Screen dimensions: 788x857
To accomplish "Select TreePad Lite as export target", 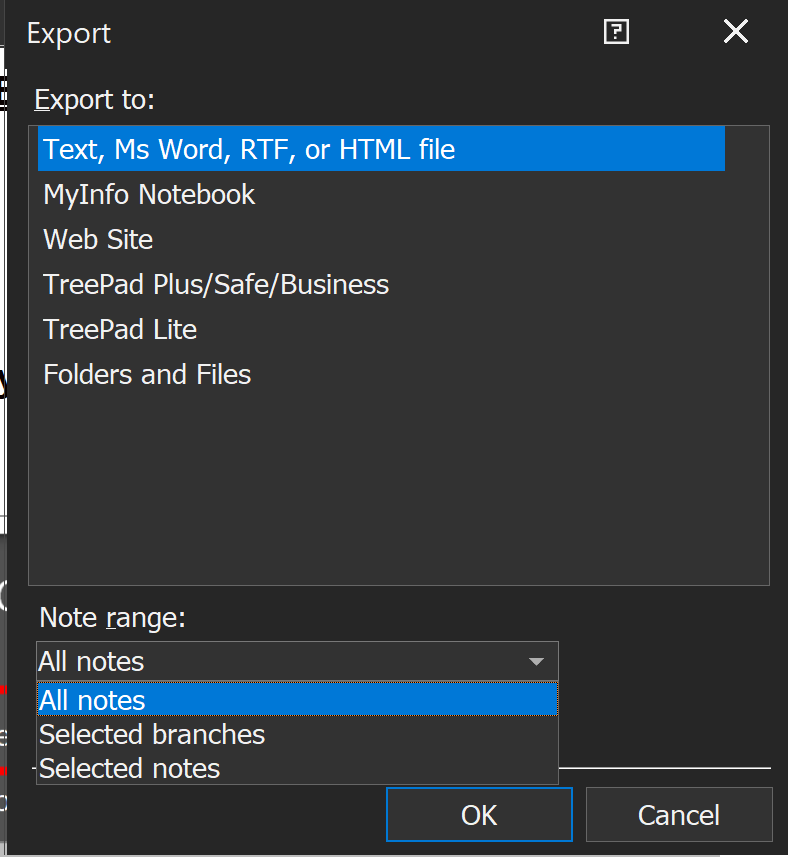I will tap(120, 330).
